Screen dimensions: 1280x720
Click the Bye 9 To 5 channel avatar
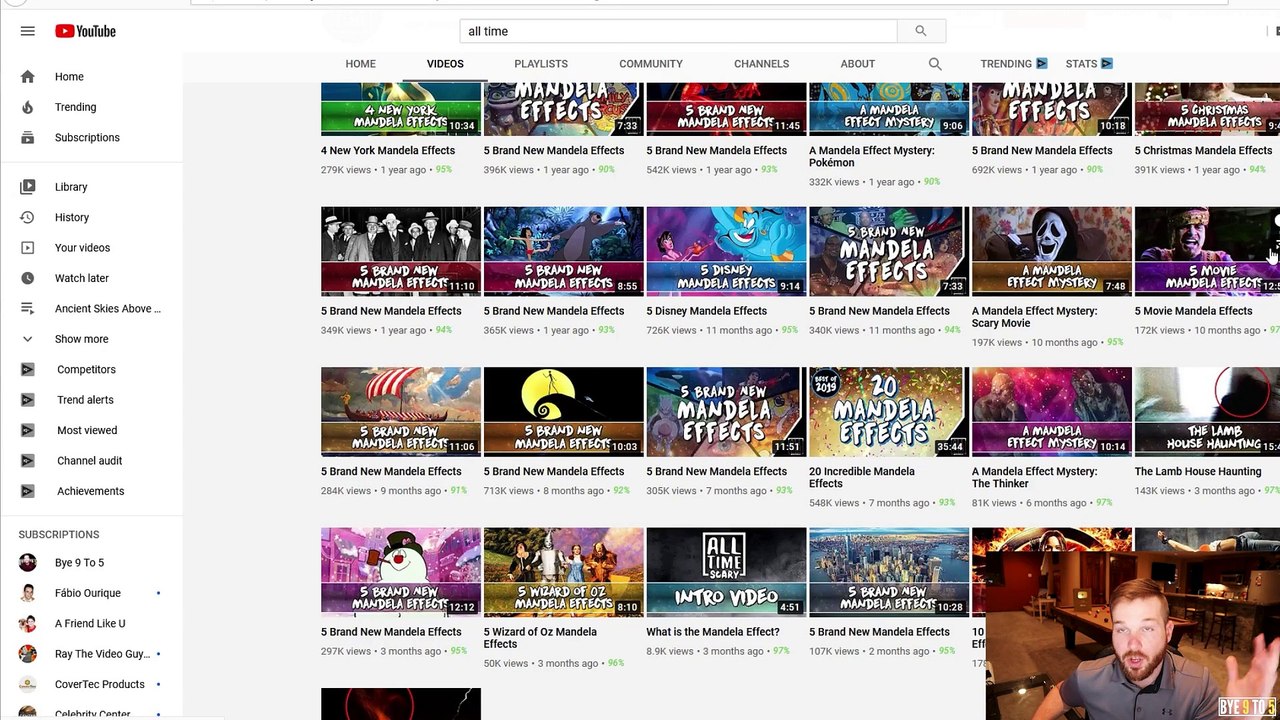pos(27,562)
